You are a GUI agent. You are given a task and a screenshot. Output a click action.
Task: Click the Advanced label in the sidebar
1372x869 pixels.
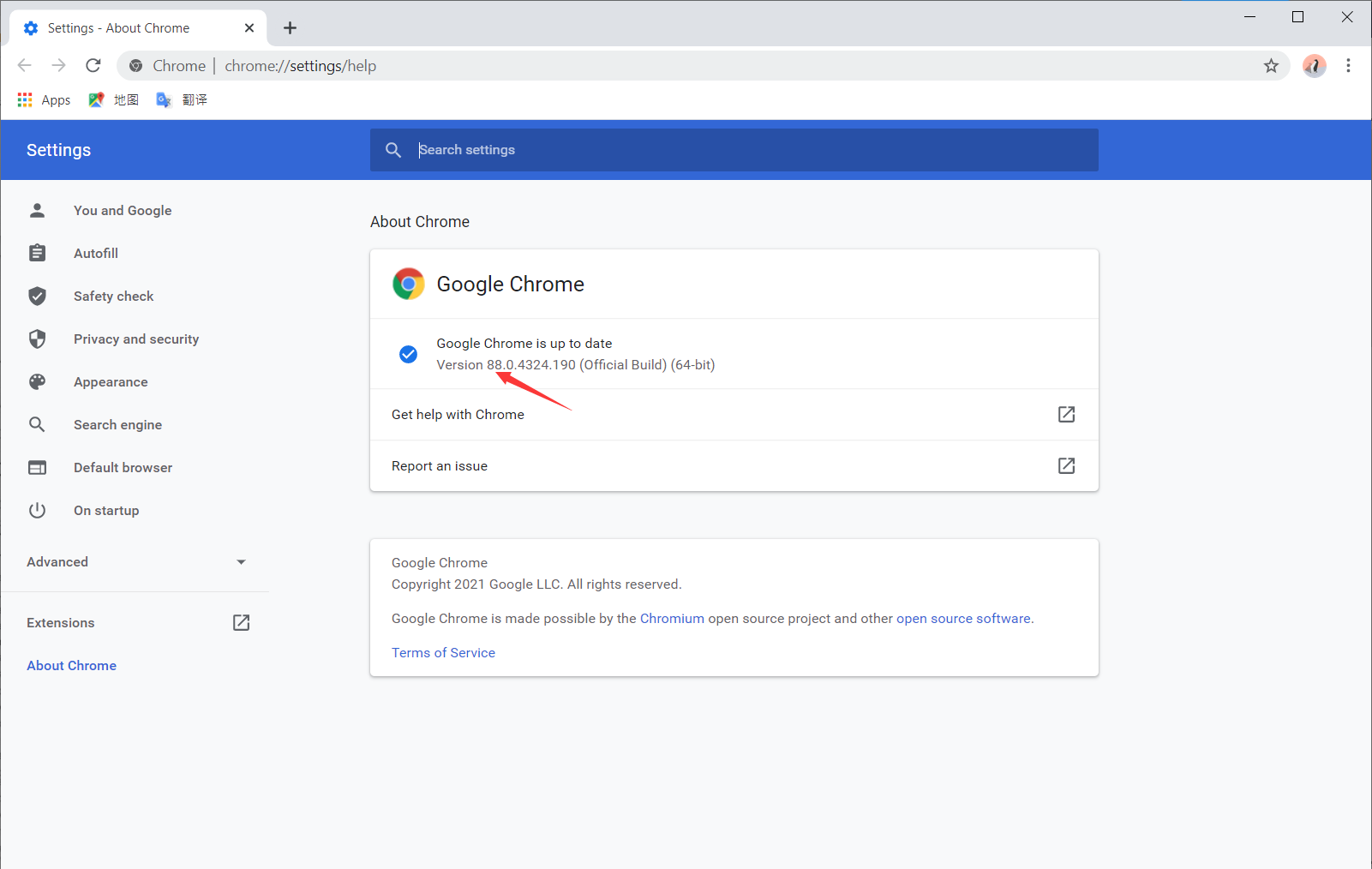point(57,562)
